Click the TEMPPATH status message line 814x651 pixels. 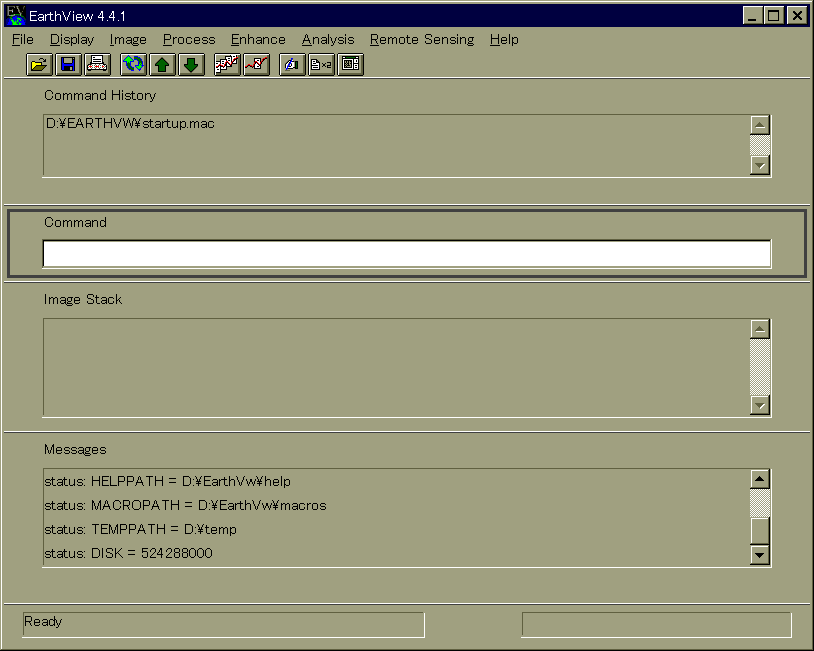click(x=140, y=529)
